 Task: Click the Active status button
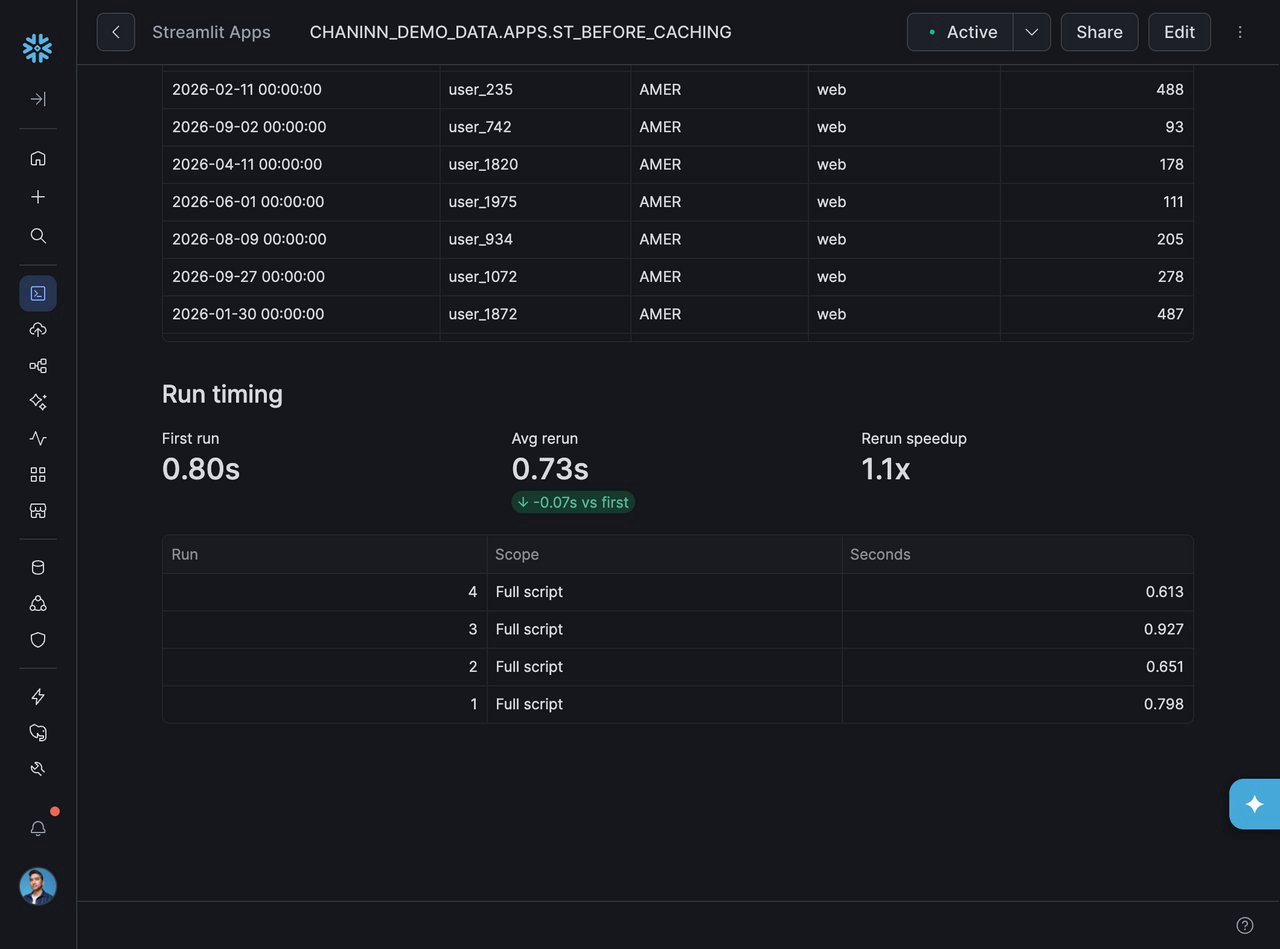(960, 32)
